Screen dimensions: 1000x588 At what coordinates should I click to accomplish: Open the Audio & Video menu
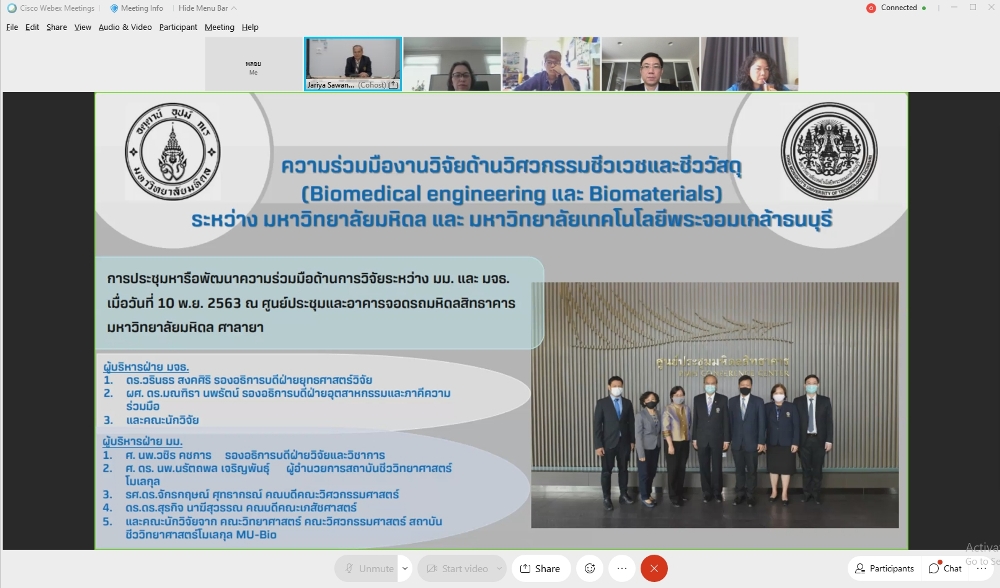[x=125, y=27]
